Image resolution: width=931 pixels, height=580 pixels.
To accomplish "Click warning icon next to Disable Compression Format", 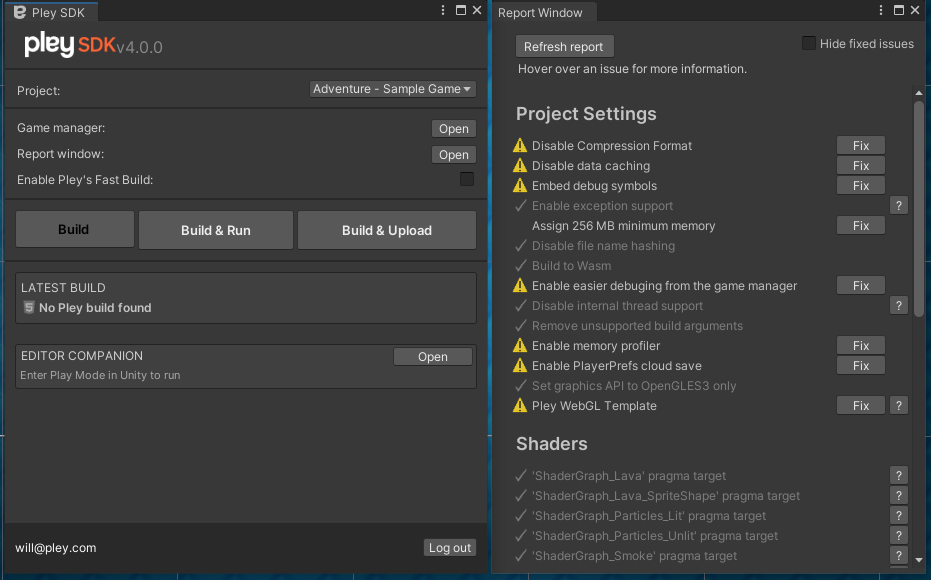I will [x=520, y=145].
